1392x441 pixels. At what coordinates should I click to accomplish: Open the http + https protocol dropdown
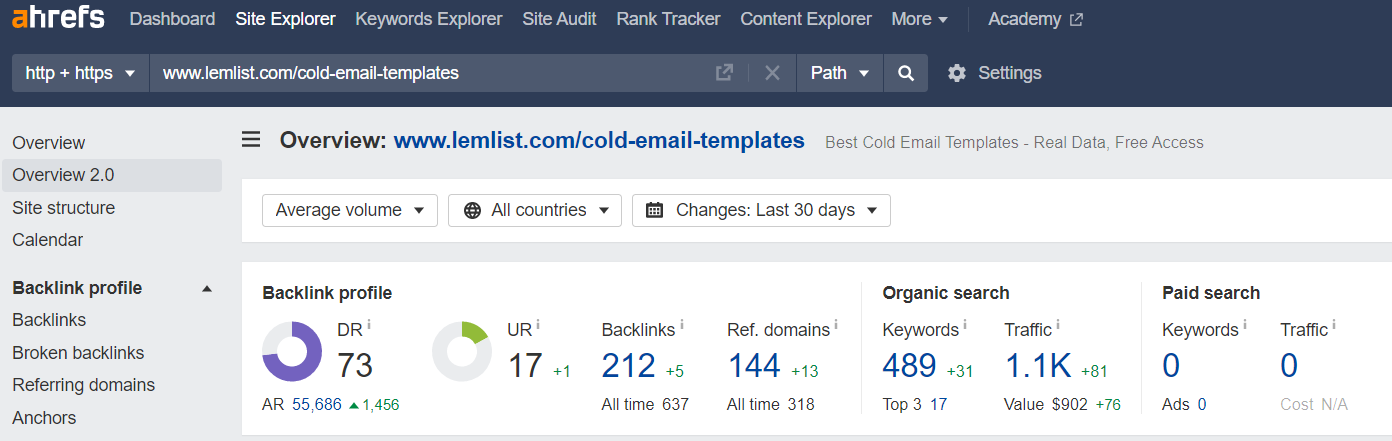[x=81, y=73]
